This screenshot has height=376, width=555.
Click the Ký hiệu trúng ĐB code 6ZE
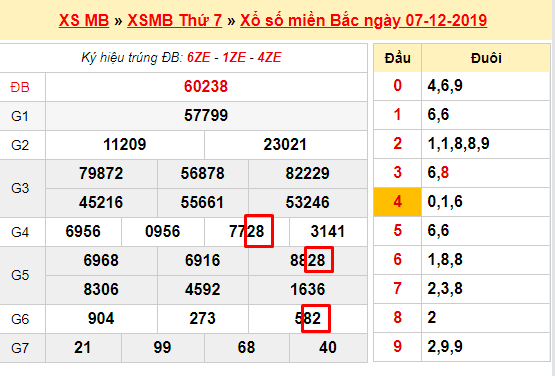click(x=199, y=57)
